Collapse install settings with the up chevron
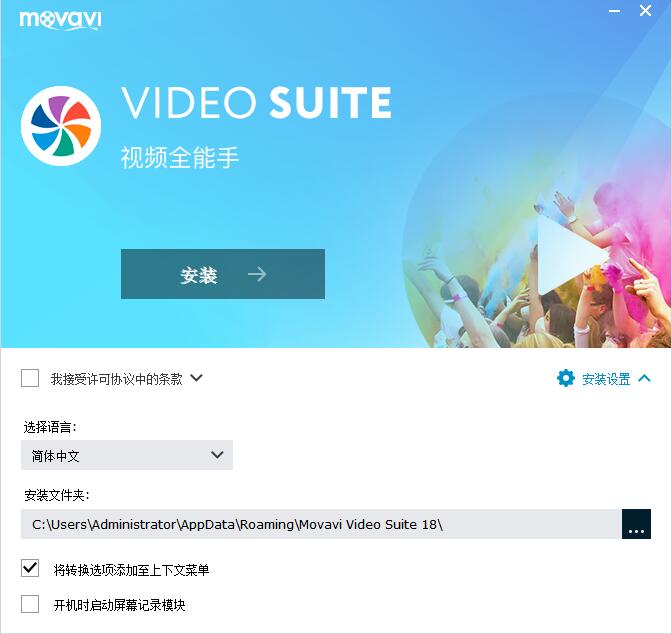The image size is (672, 634). coord(644,378)
